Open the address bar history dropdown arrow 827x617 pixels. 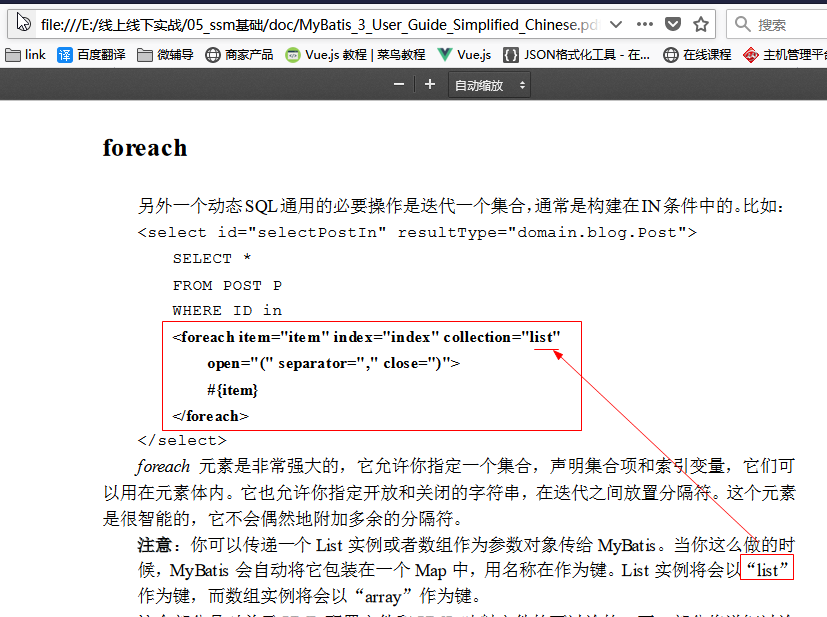(616, 24)
